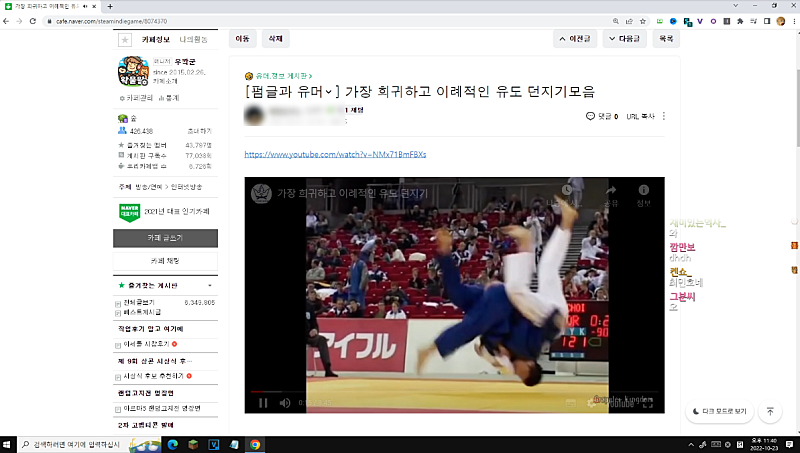Open the Chrome three-dot menu
Image resolution: width=800 pixels, height=453 pixels.
(x=794, y=21)
